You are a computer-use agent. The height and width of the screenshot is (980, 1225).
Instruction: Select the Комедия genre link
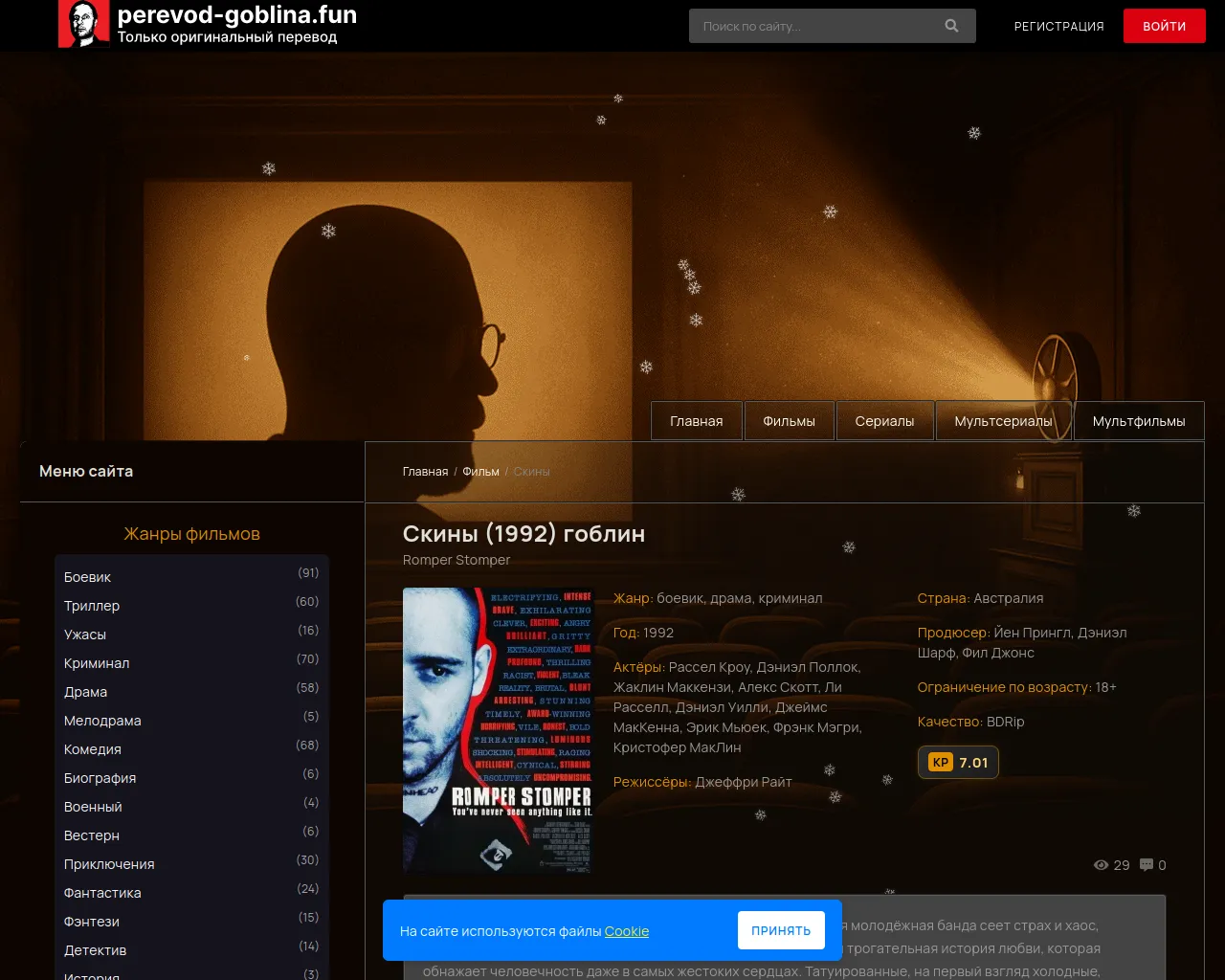click(x=92, y=749)
